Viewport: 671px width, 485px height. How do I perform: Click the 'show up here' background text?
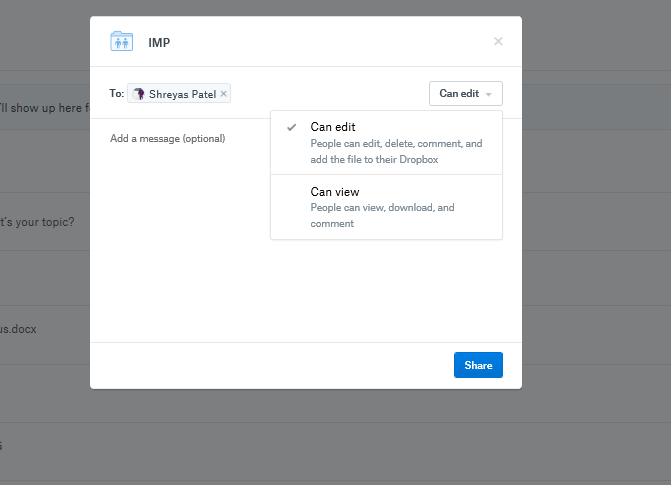coord(44,108)
